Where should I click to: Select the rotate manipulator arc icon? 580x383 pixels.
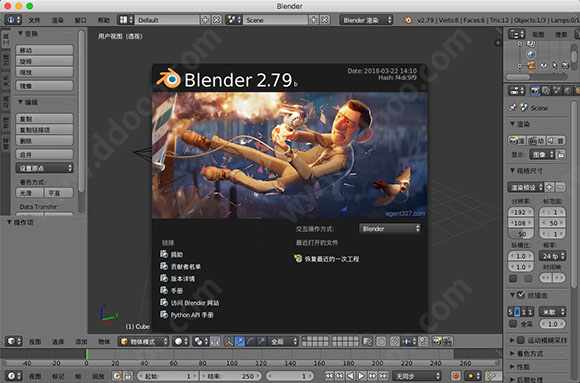point(250,341)
